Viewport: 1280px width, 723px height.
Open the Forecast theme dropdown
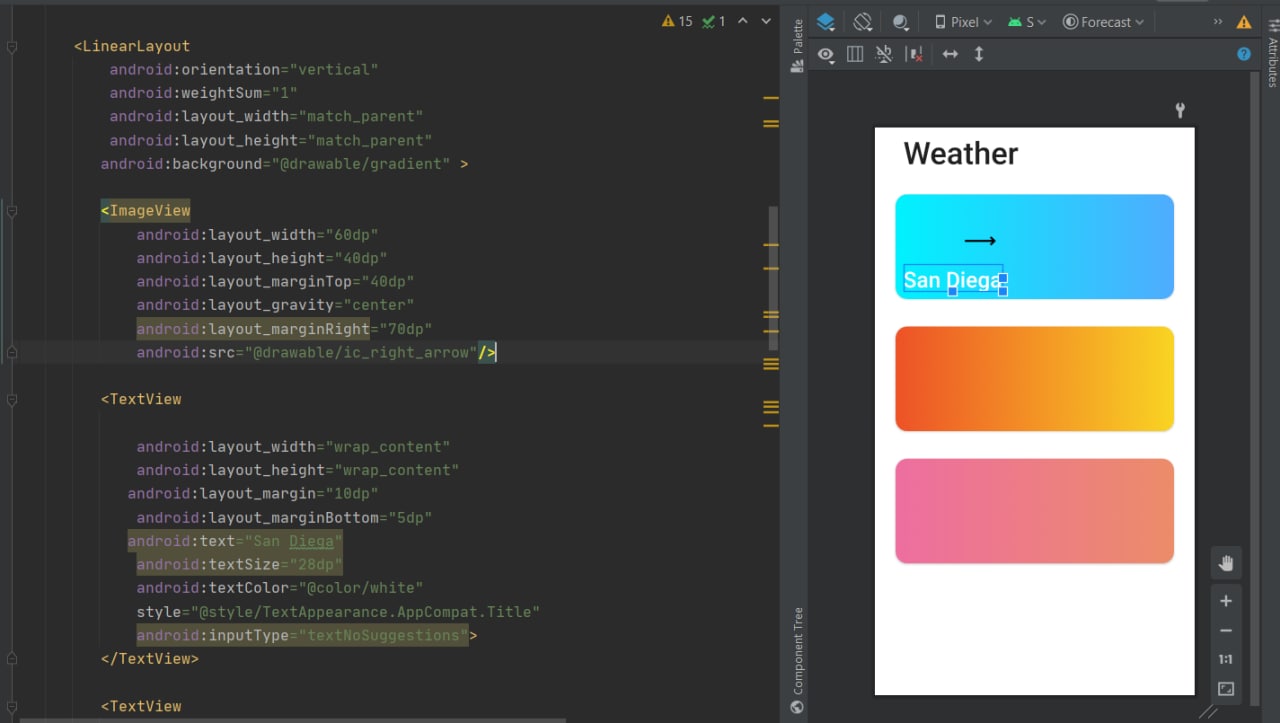[1103, 21]
